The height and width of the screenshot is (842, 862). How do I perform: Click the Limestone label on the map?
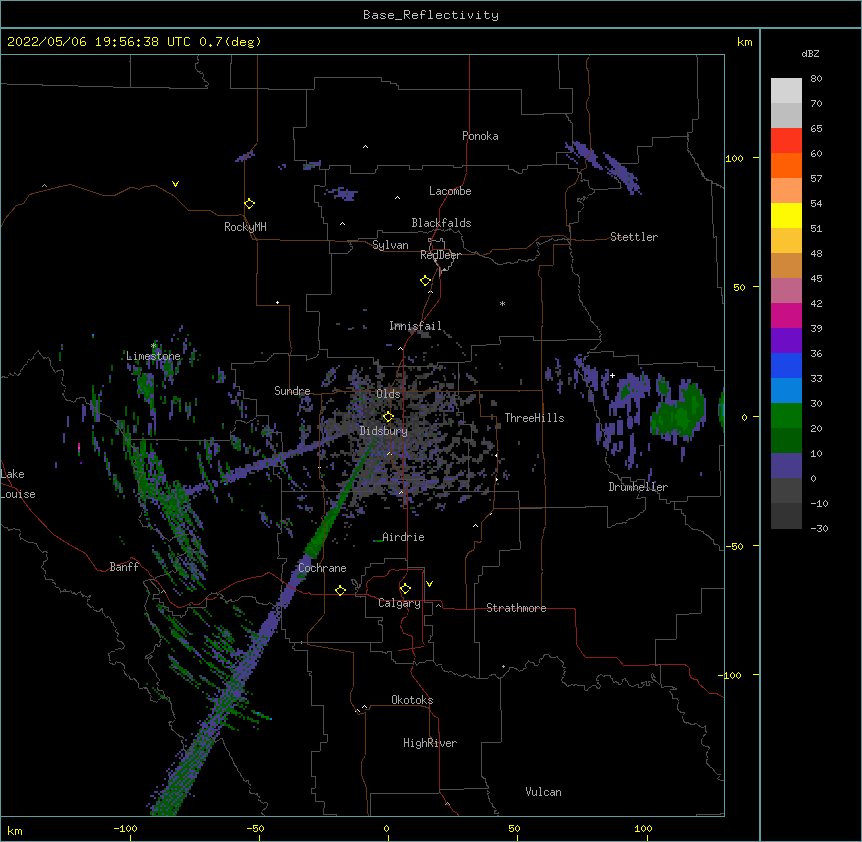click(153, 356)
